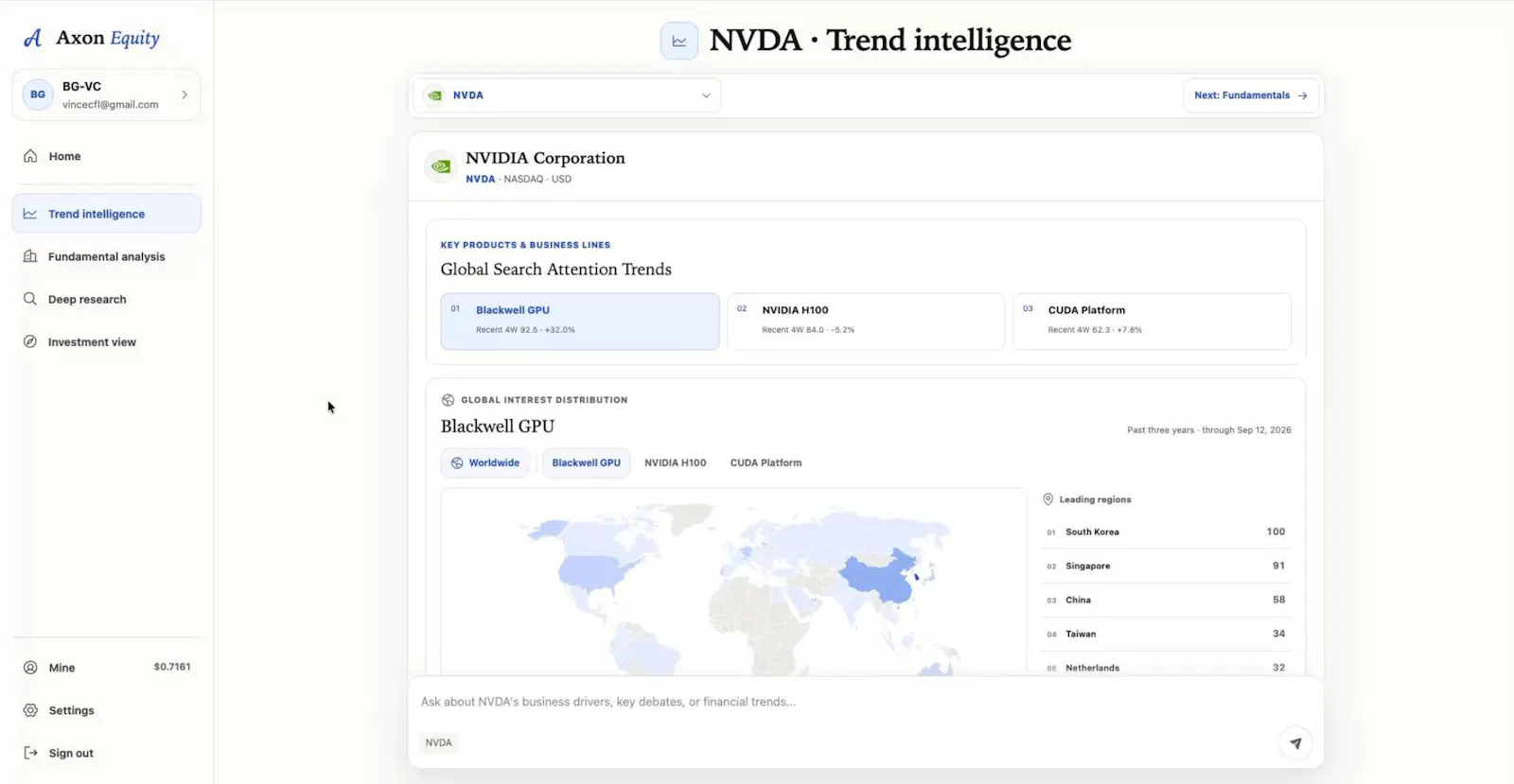Screen dimensions: 1514x784
Task: Click the Home house icon
Action: pyautogui.click(x=30, y=156)
